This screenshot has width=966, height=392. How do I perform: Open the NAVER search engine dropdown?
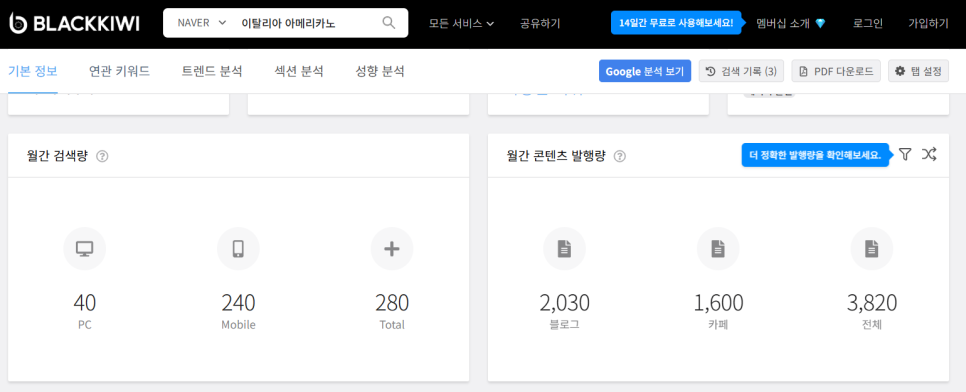pos(201,23)
